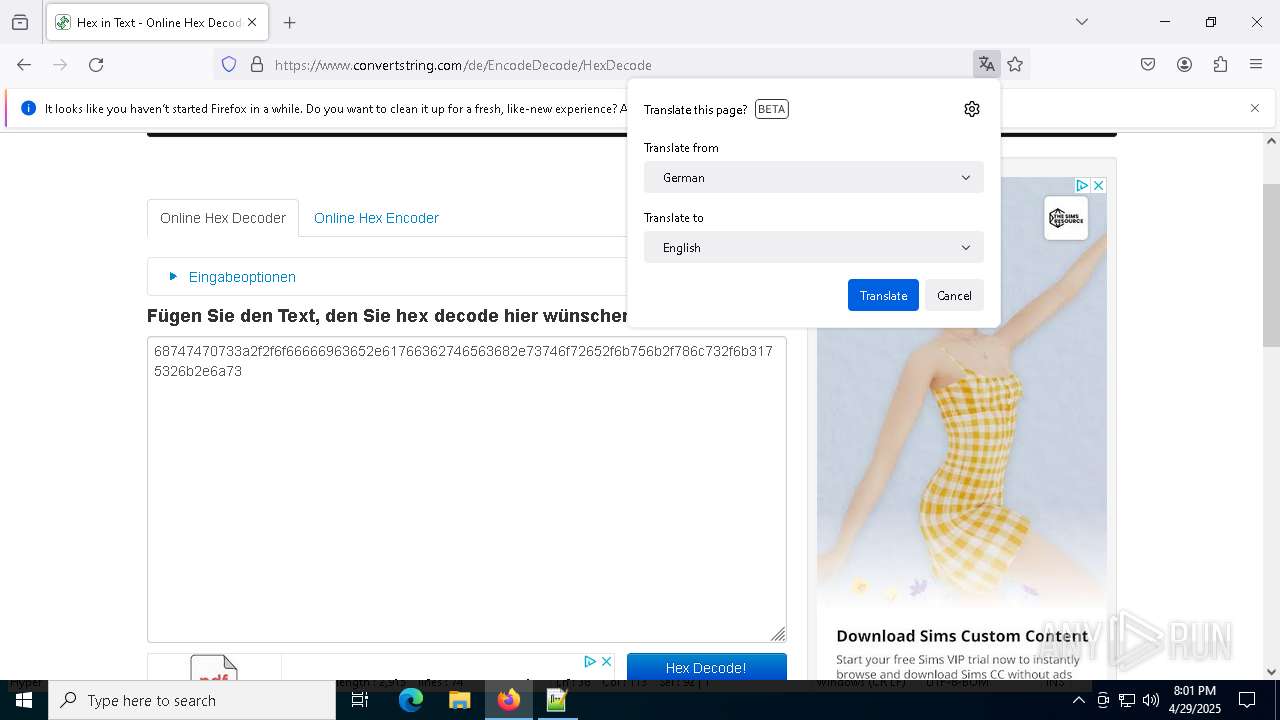1280x720 pixels.
Task: Open Firefox application hamburger menu
Action: pyautogui.click(x=1256, y=65)
